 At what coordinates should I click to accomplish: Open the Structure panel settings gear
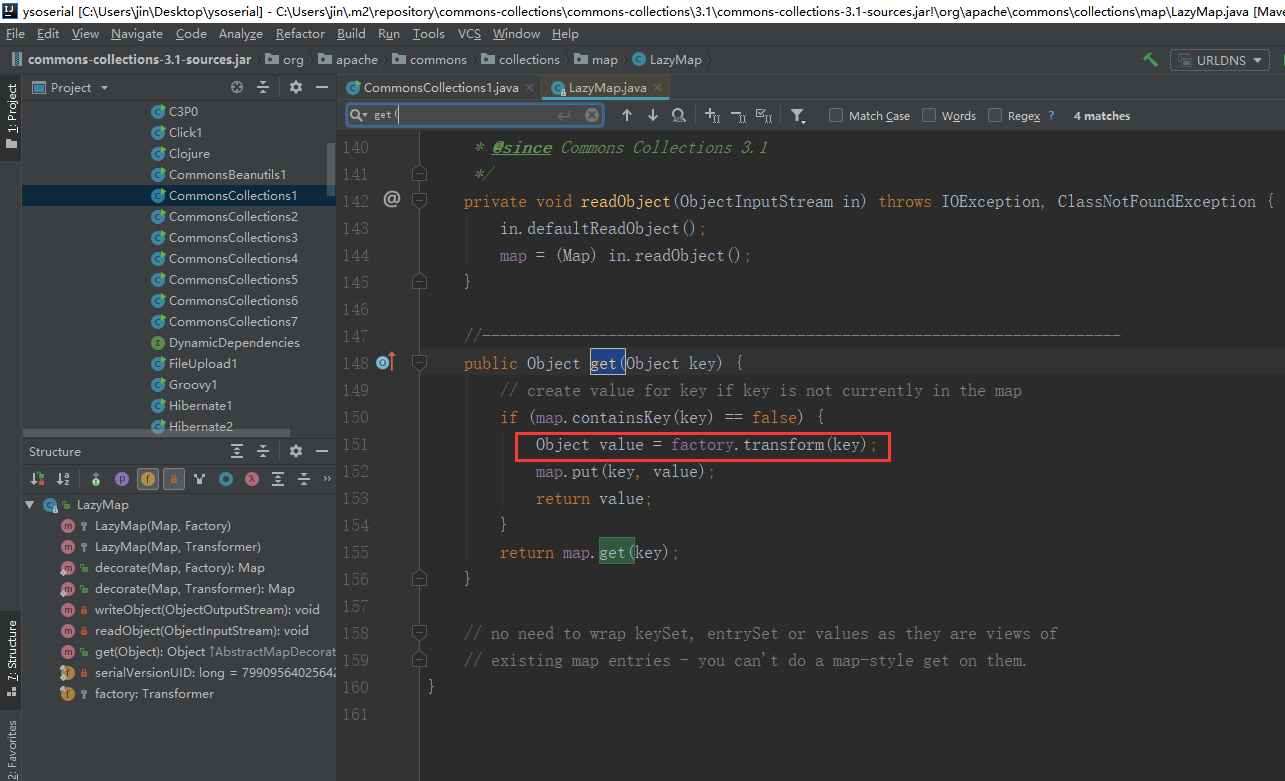pyautogui.click(x=295, y=451)
